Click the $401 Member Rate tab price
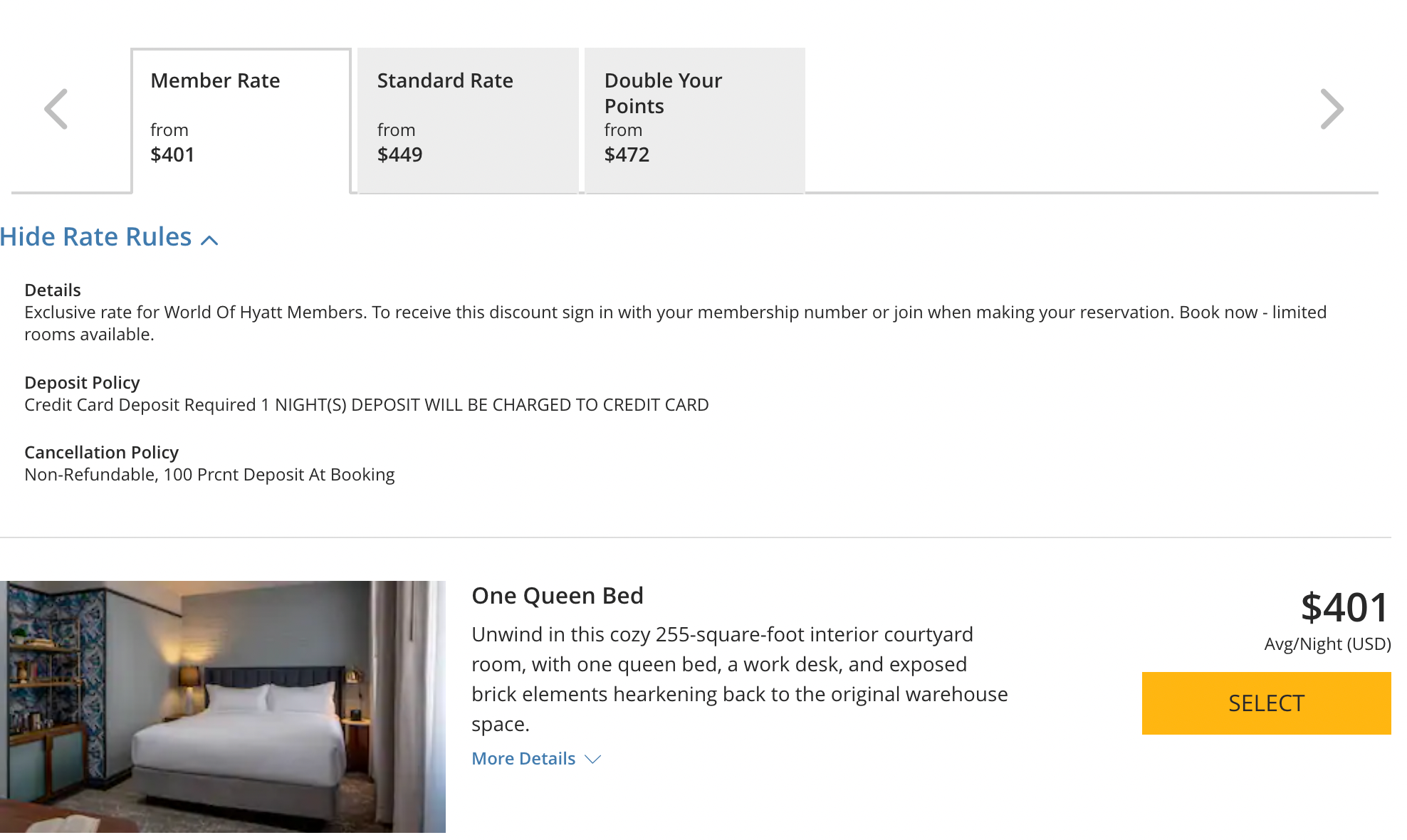 (x=172, y=154)
